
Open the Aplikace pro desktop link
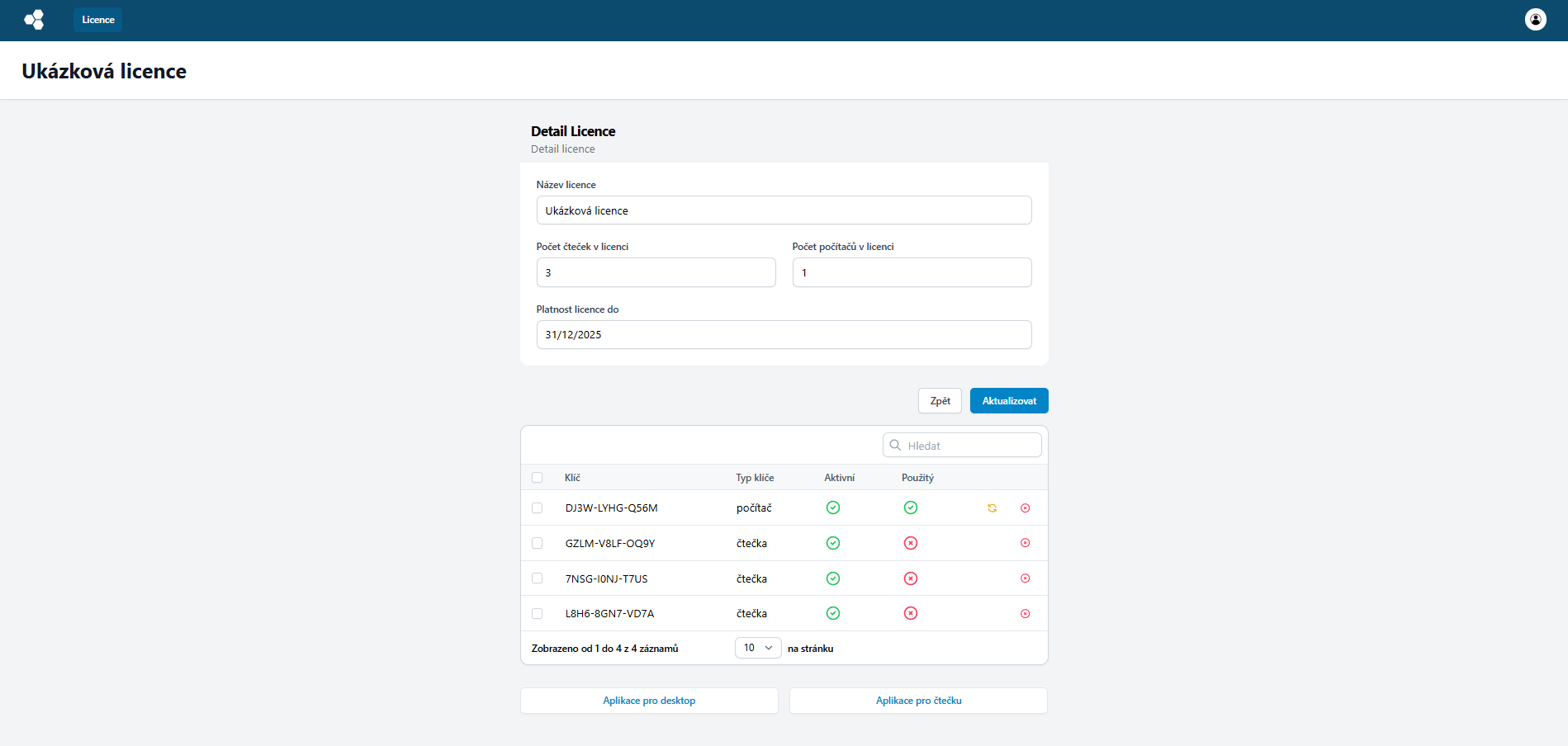[x=649, y=701]
